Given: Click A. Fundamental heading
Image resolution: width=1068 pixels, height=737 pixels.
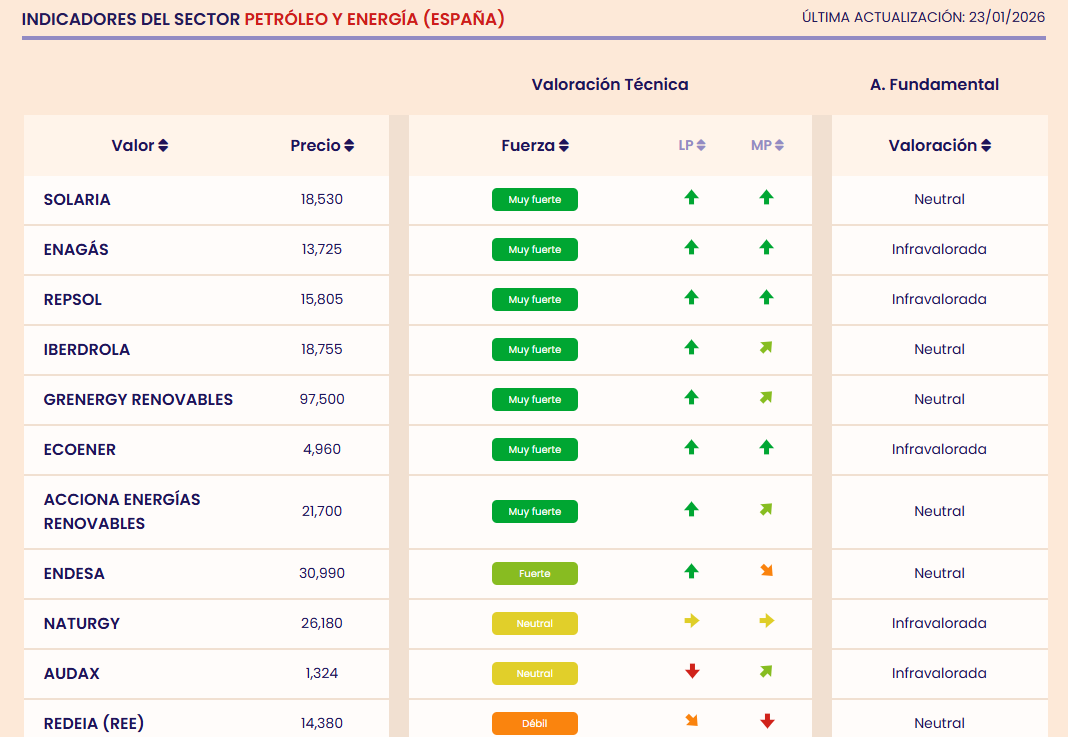Looking at the screenshot, I should pyautogui.click(x=934, y=84).
